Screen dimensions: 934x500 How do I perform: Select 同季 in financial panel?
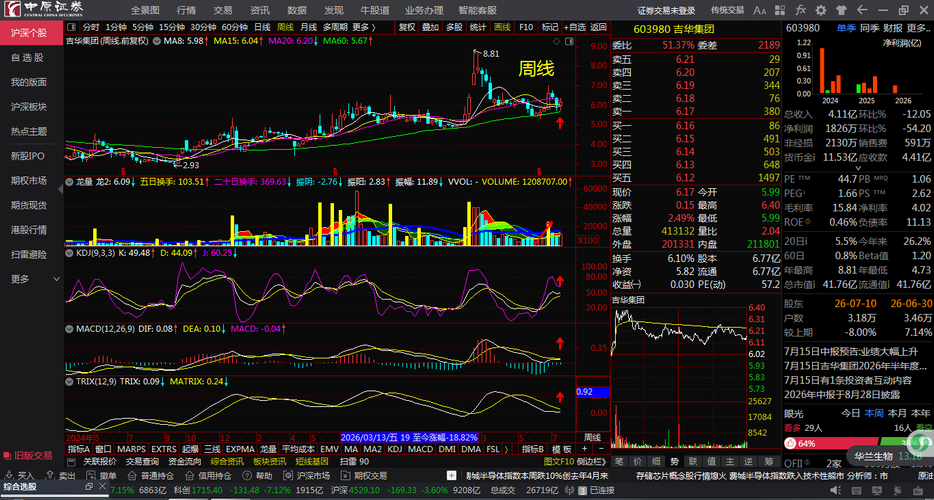point(869,28)
